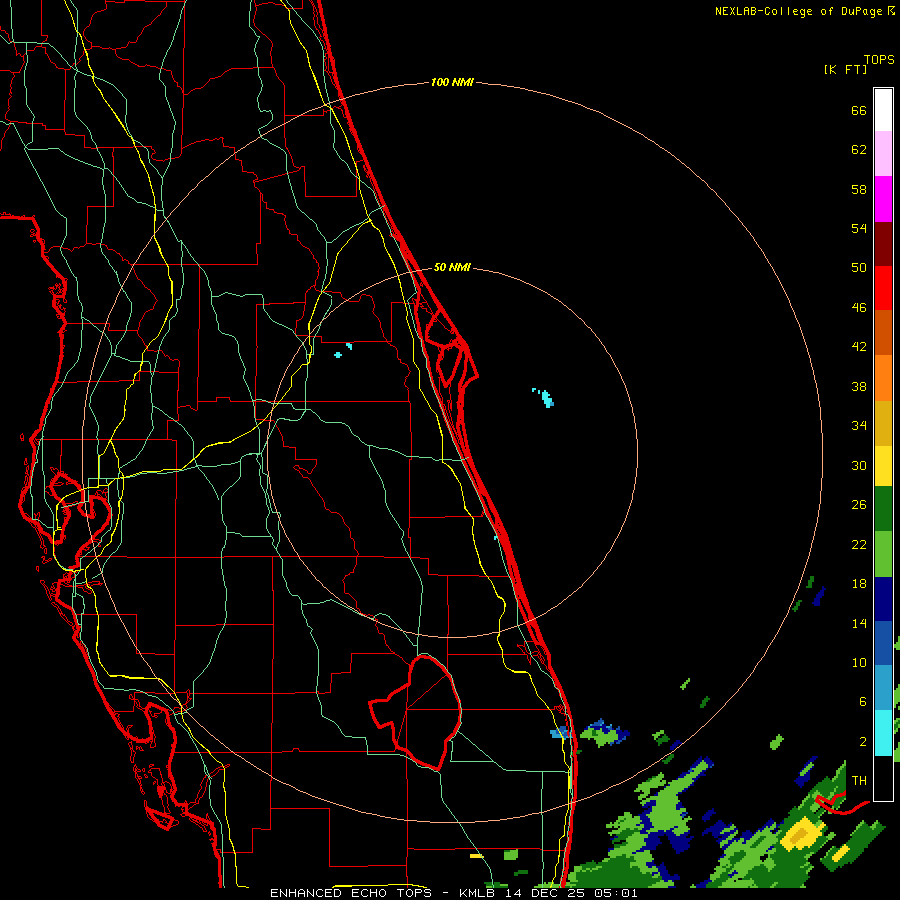
Task: Click the TOPS legend title
Action: pyautogui.click(x=879, y=60)
